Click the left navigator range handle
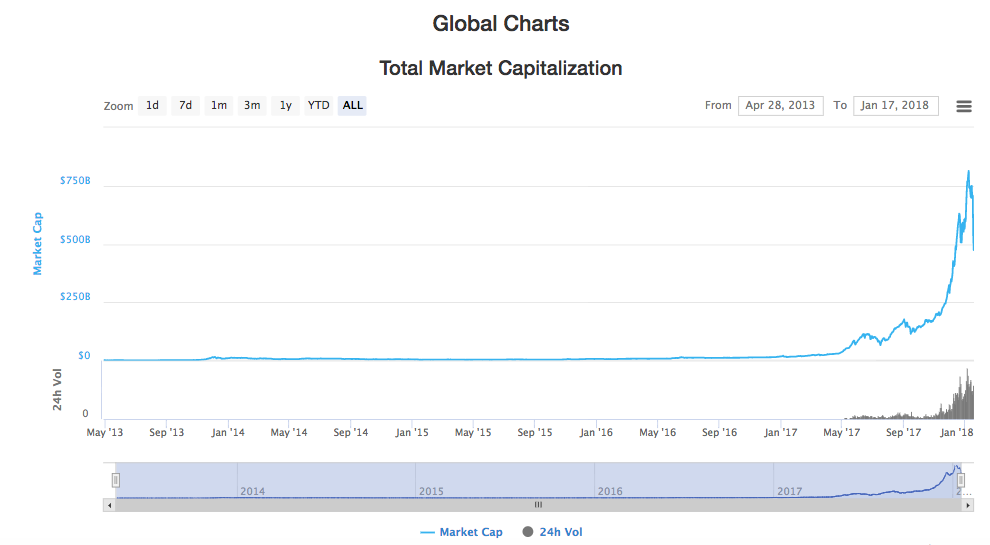 116,480
